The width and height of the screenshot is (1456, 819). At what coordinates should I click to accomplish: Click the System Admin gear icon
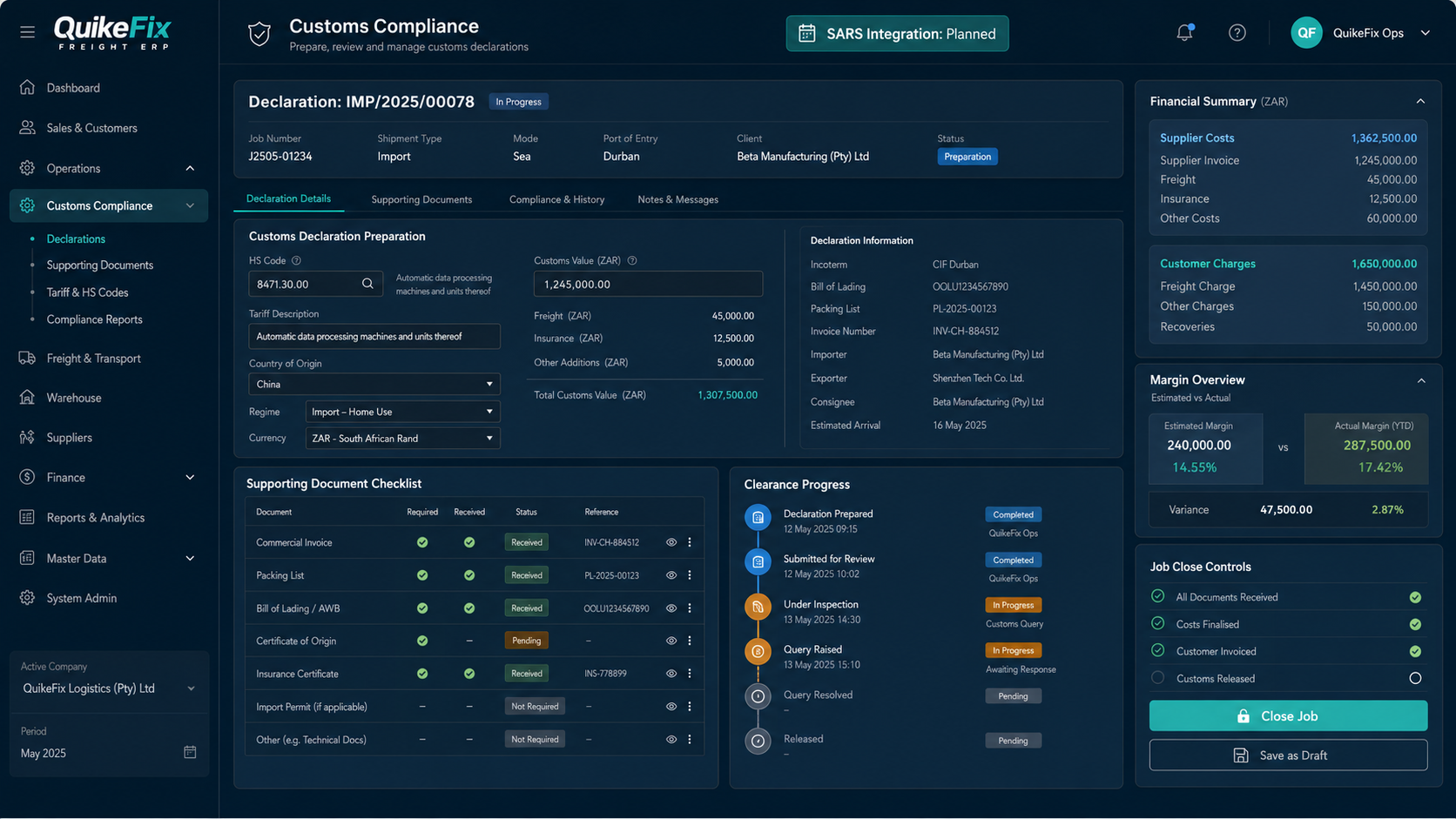(28, 598)
